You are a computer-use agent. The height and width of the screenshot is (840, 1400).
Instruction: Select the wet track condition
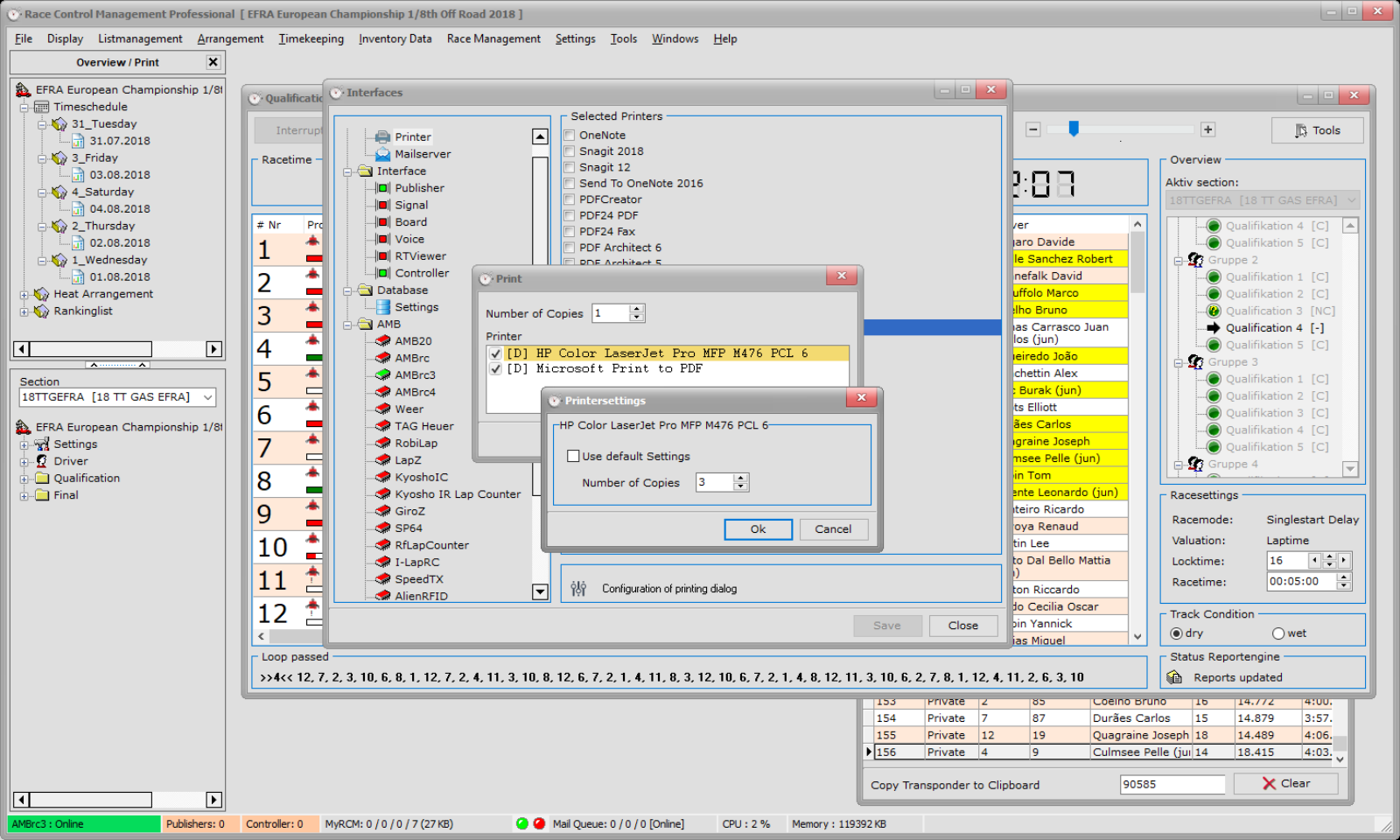[1278, 633]
